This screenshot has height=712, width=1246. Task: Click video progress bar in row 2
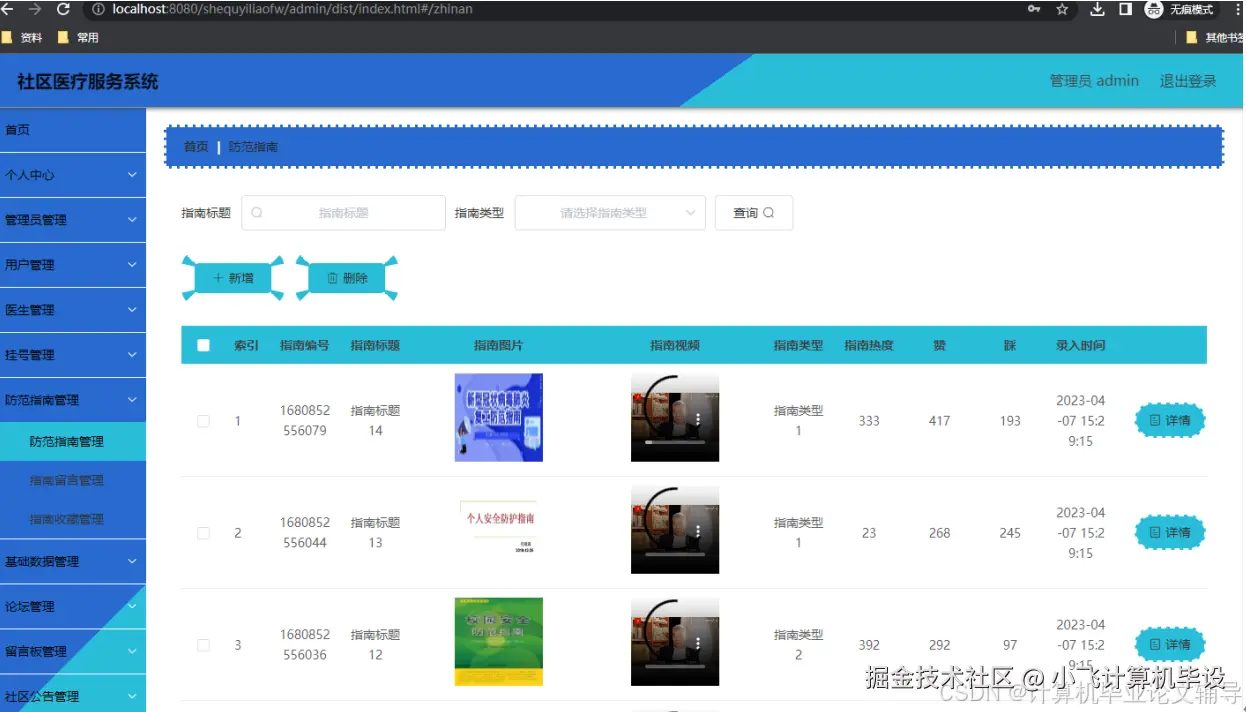[675, 553]
